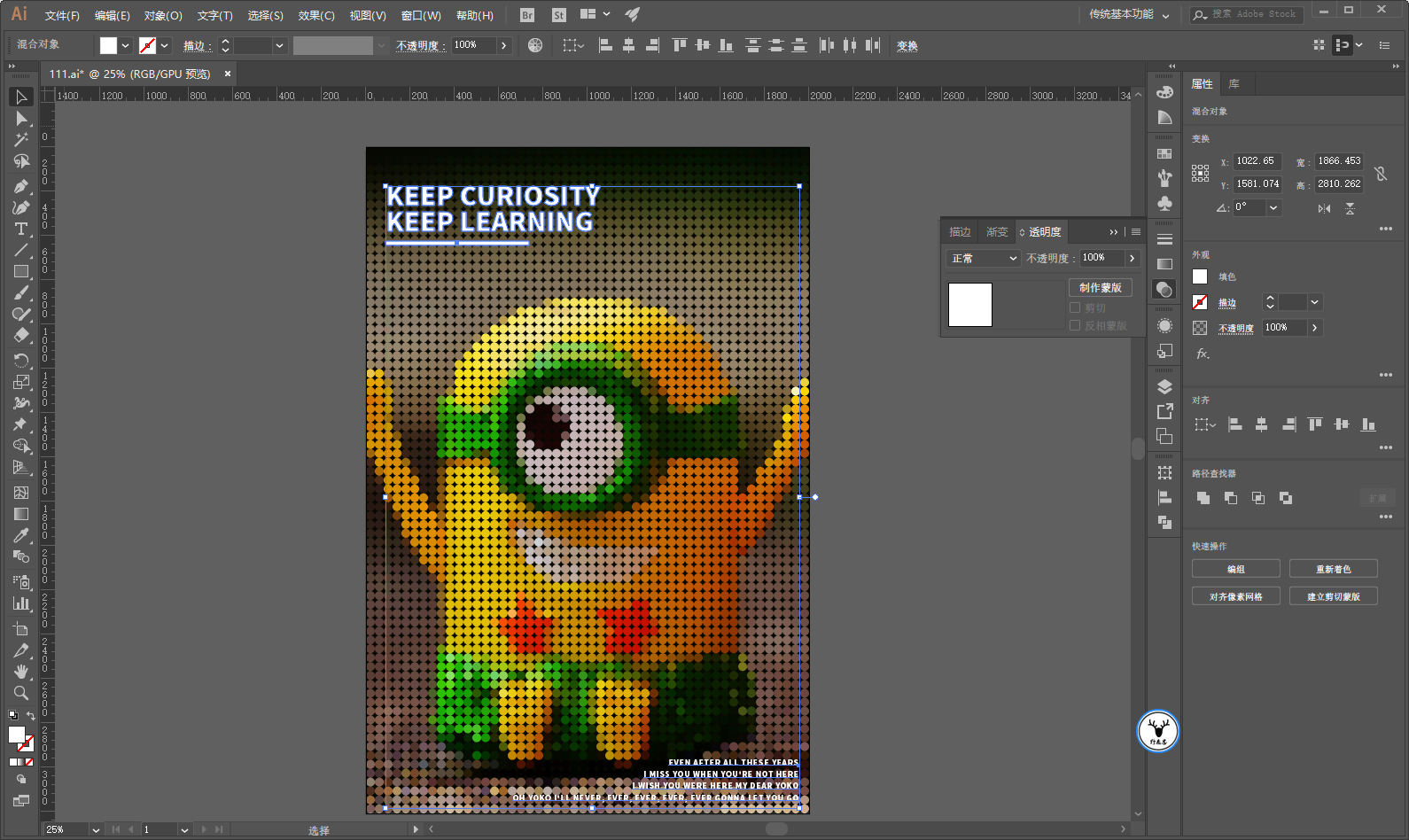Enable the 反相蒙版 (Invert Mask) checkbox
The width and height of the screenshot is (1409, 840).
click(x=1075, y=325)
